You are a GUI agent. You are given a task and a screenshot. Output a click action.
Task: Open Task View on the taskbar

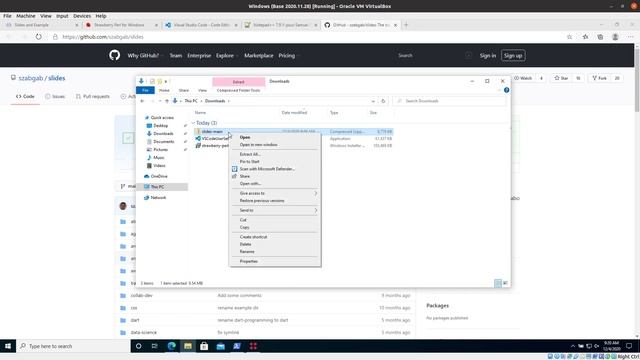(155, 346)
